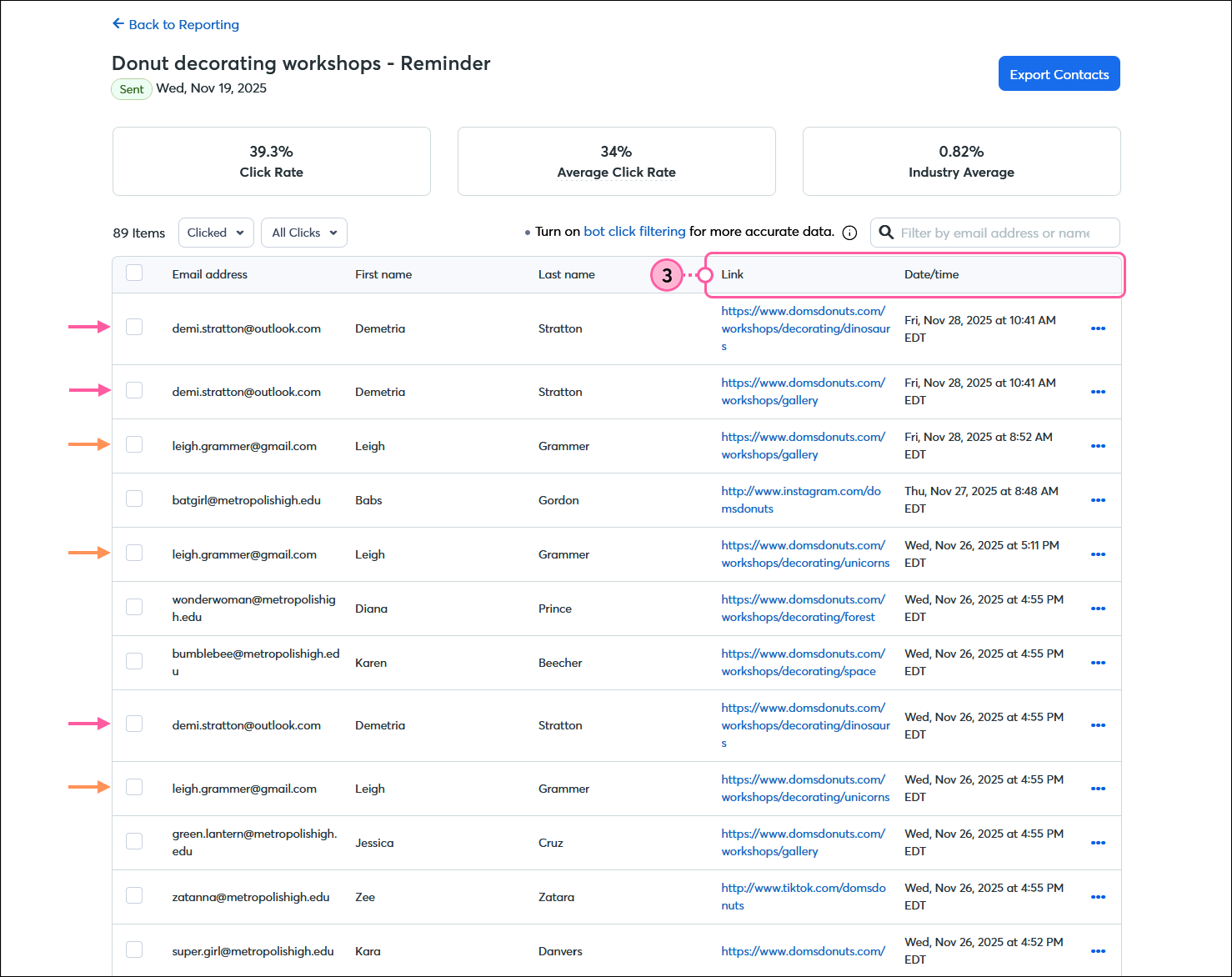Click the filter by email address input field
The width and height of the screenshot is (1232, 977).
(1000, 233)
